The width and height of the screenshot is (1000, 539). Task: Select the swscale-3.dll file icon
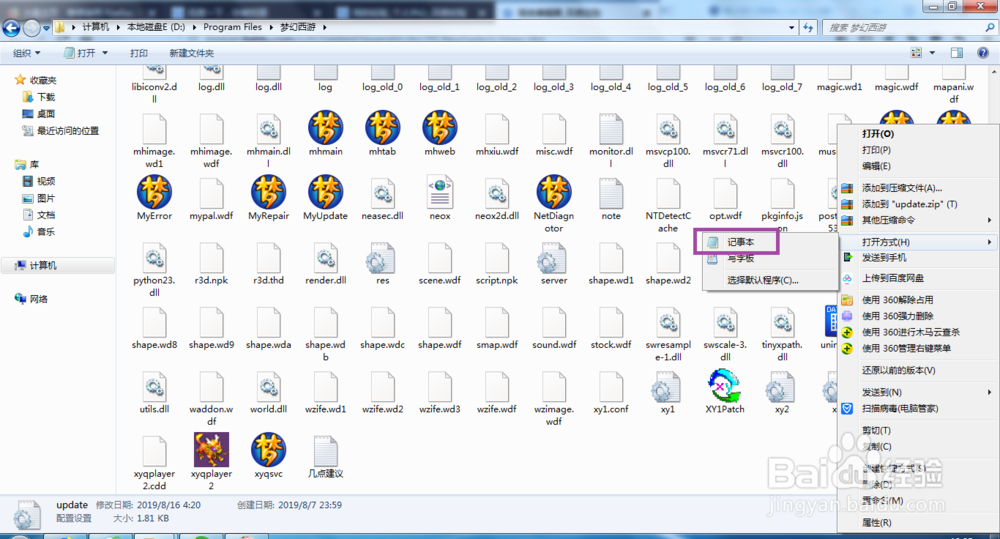(725, 322)
